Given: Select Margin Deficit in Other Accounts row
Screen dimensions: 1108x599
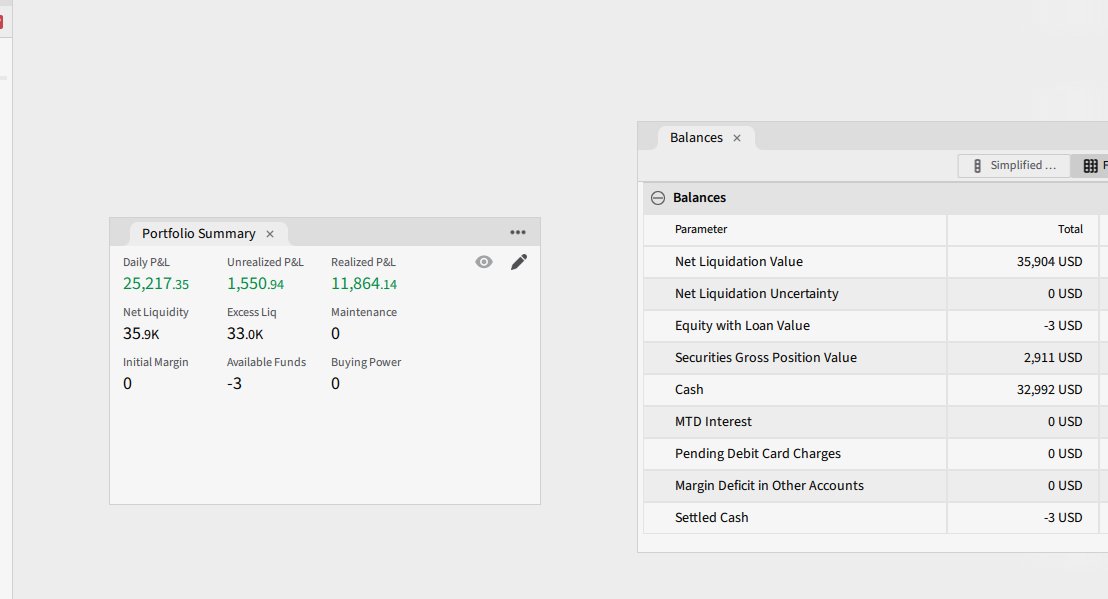Looking at the screenshot, I should 876,486.
